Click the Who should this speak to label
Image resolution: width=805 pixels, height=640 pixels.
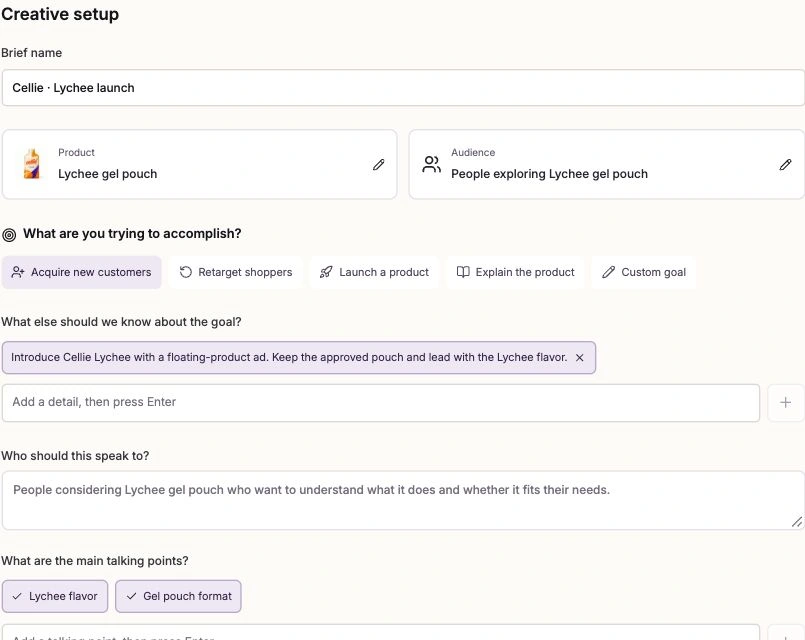[x=75, y=456]
